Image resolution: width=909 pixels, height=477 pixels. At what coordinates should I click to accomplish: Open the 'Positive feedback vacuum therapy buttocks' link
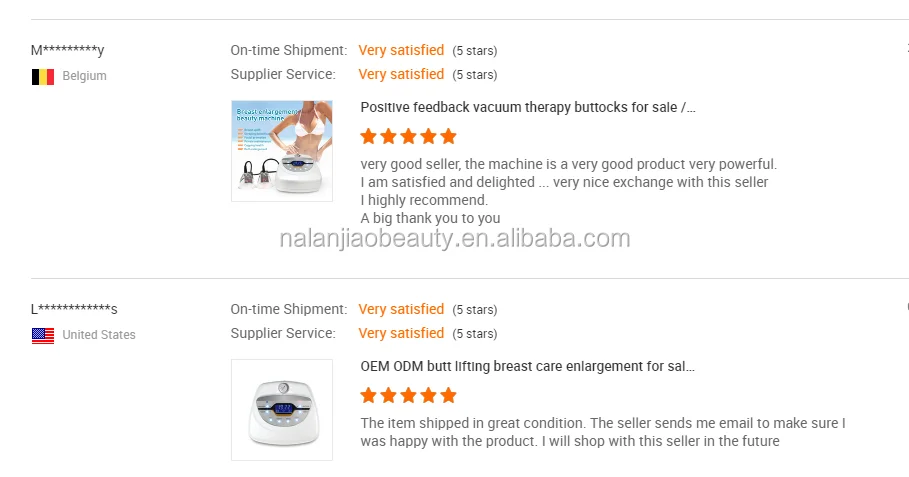[x=527, y=107]
